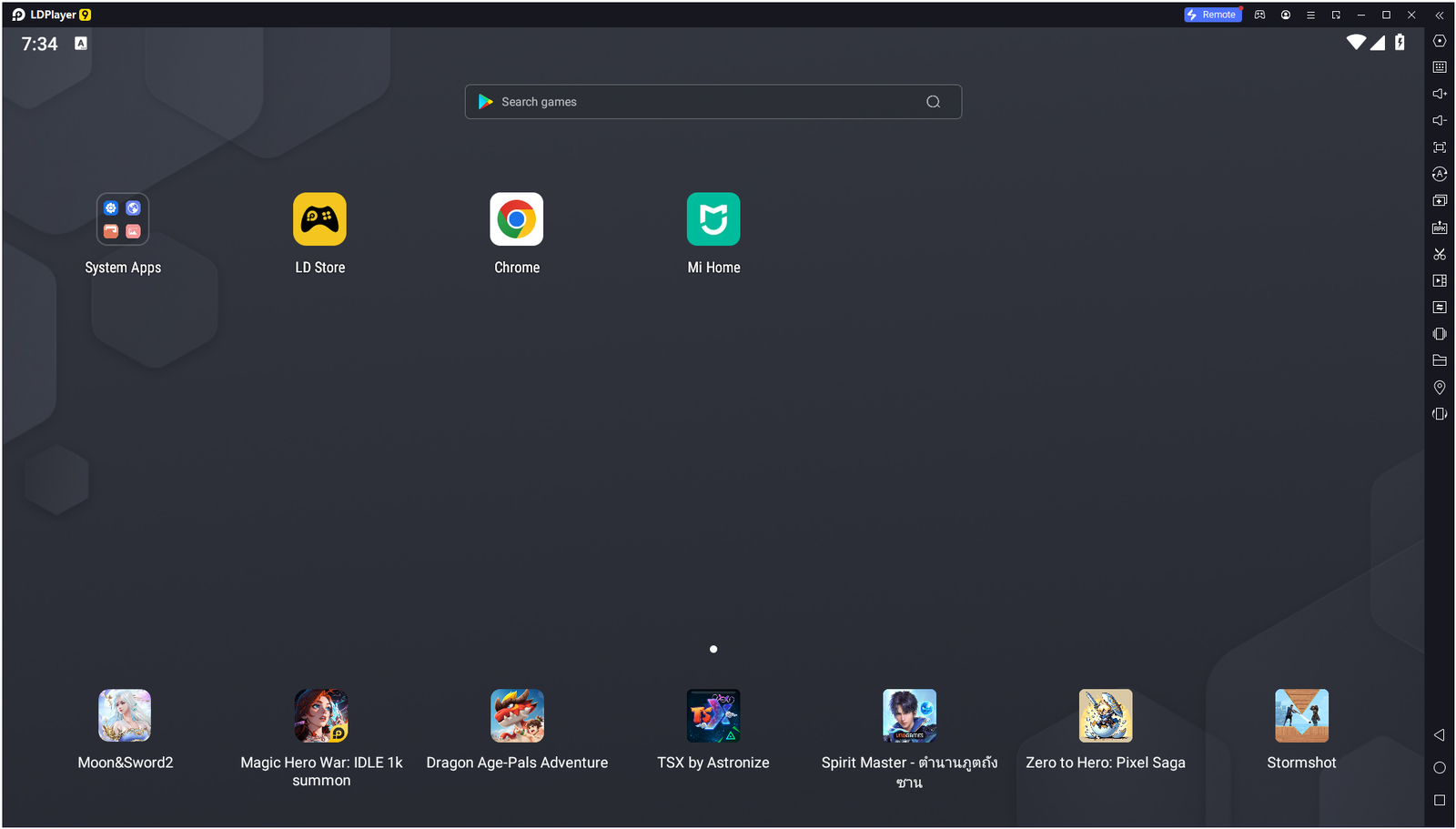Click the magnifier icon in search bar
The image size is (1456, 829).
(934, 102)
